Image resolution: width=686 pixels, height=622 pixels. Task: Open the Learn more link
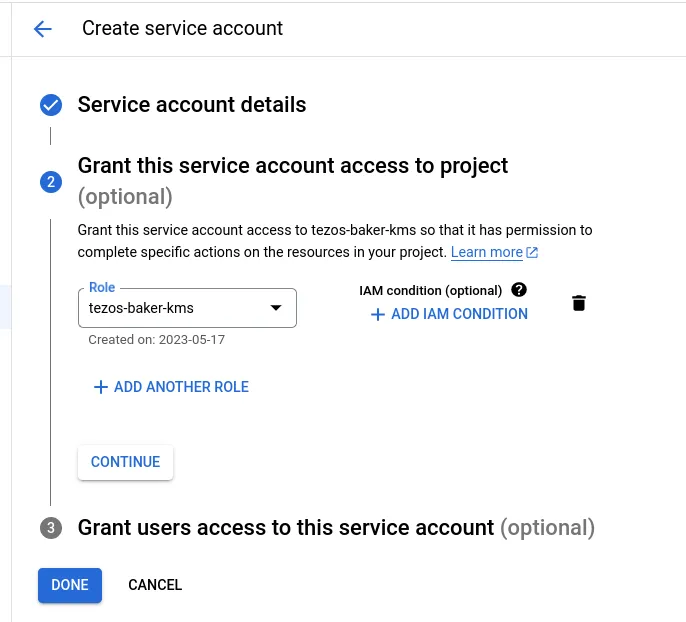pyautogui.click(x=486, y=252)
